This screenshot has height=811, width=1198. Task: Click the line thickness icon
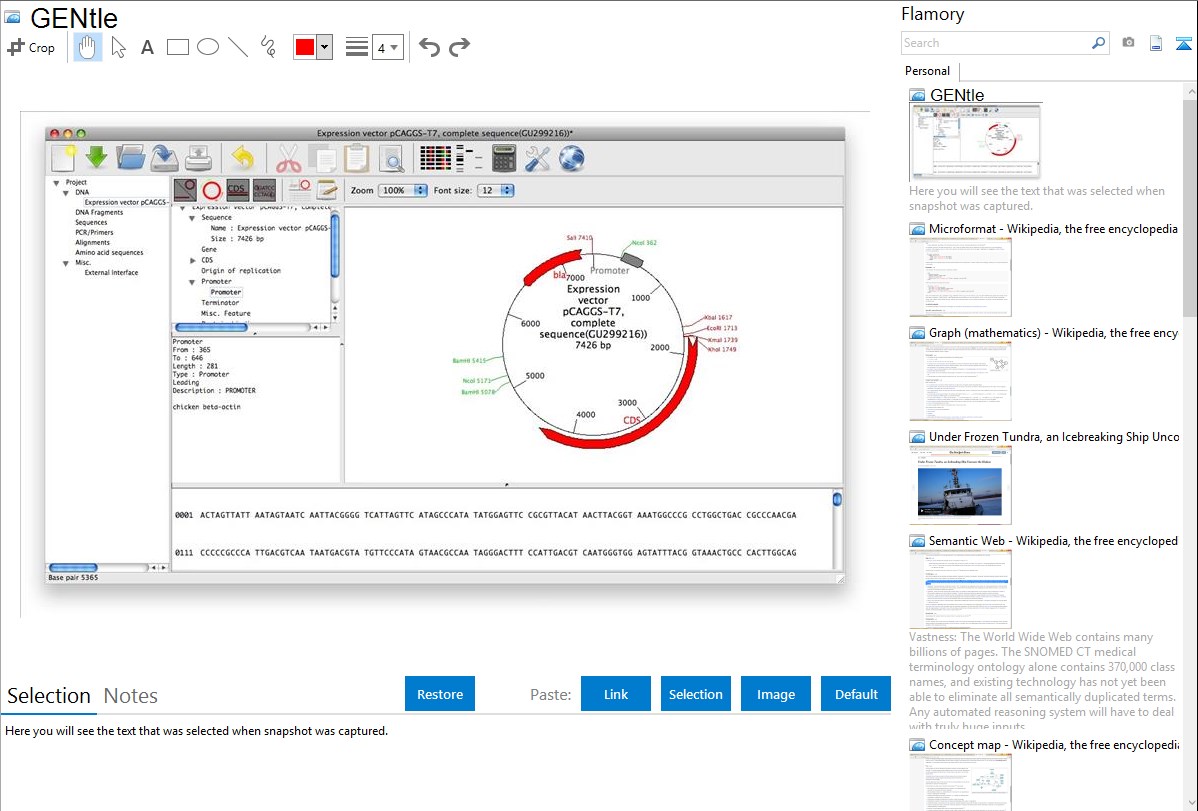pos(357,47)
